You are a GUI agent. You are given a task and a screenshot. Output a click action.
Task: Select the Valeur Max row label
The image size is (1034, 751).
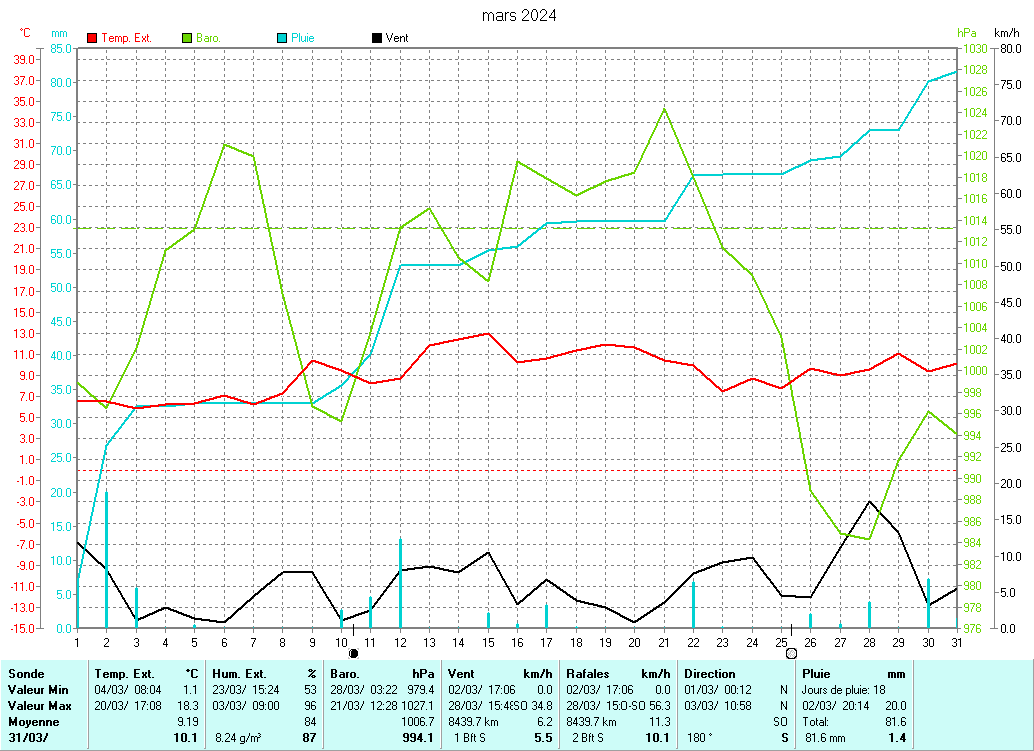coord(38,705)
